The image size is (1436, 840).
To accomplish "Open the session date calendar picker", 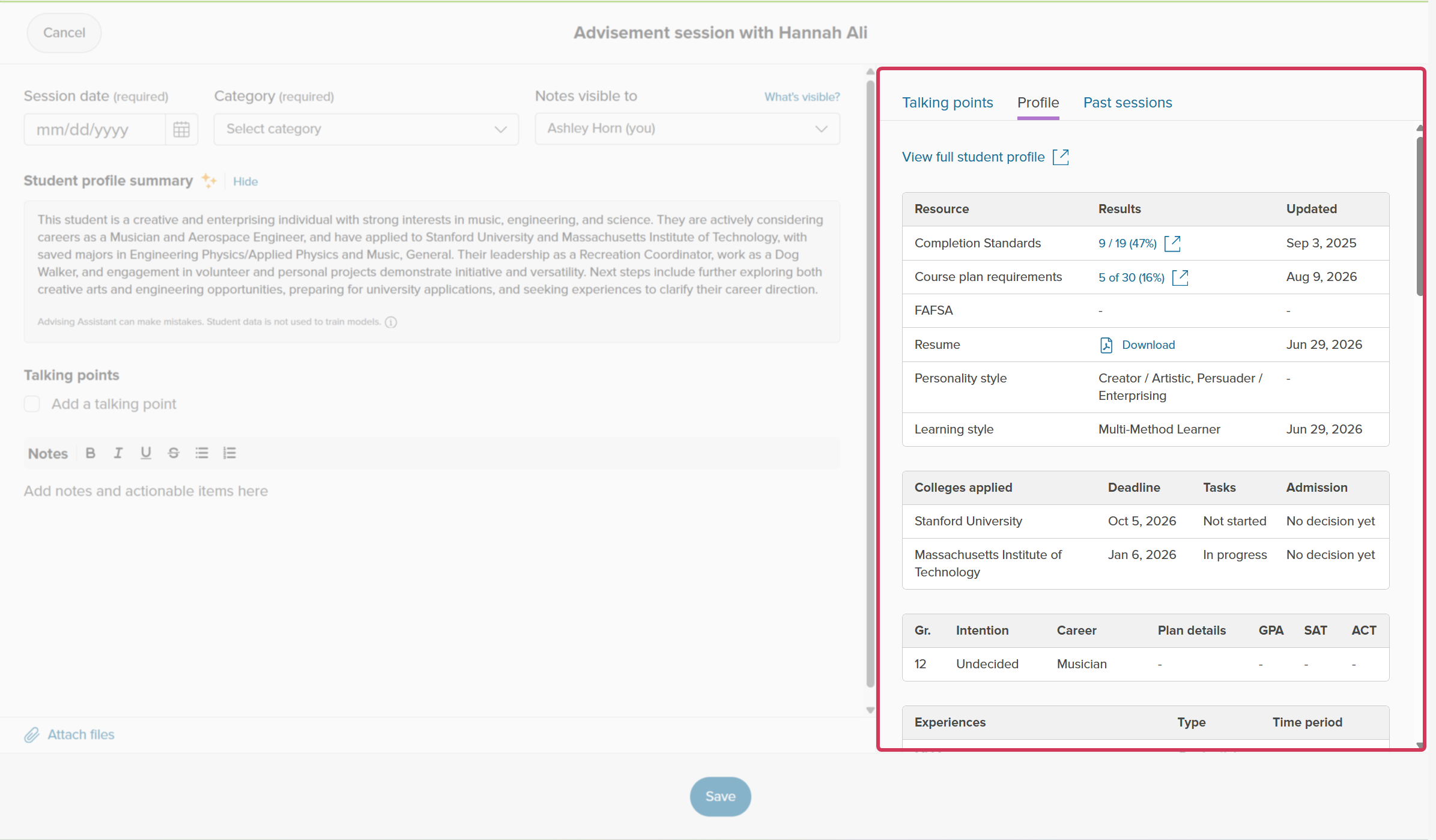I will point(181,129).
